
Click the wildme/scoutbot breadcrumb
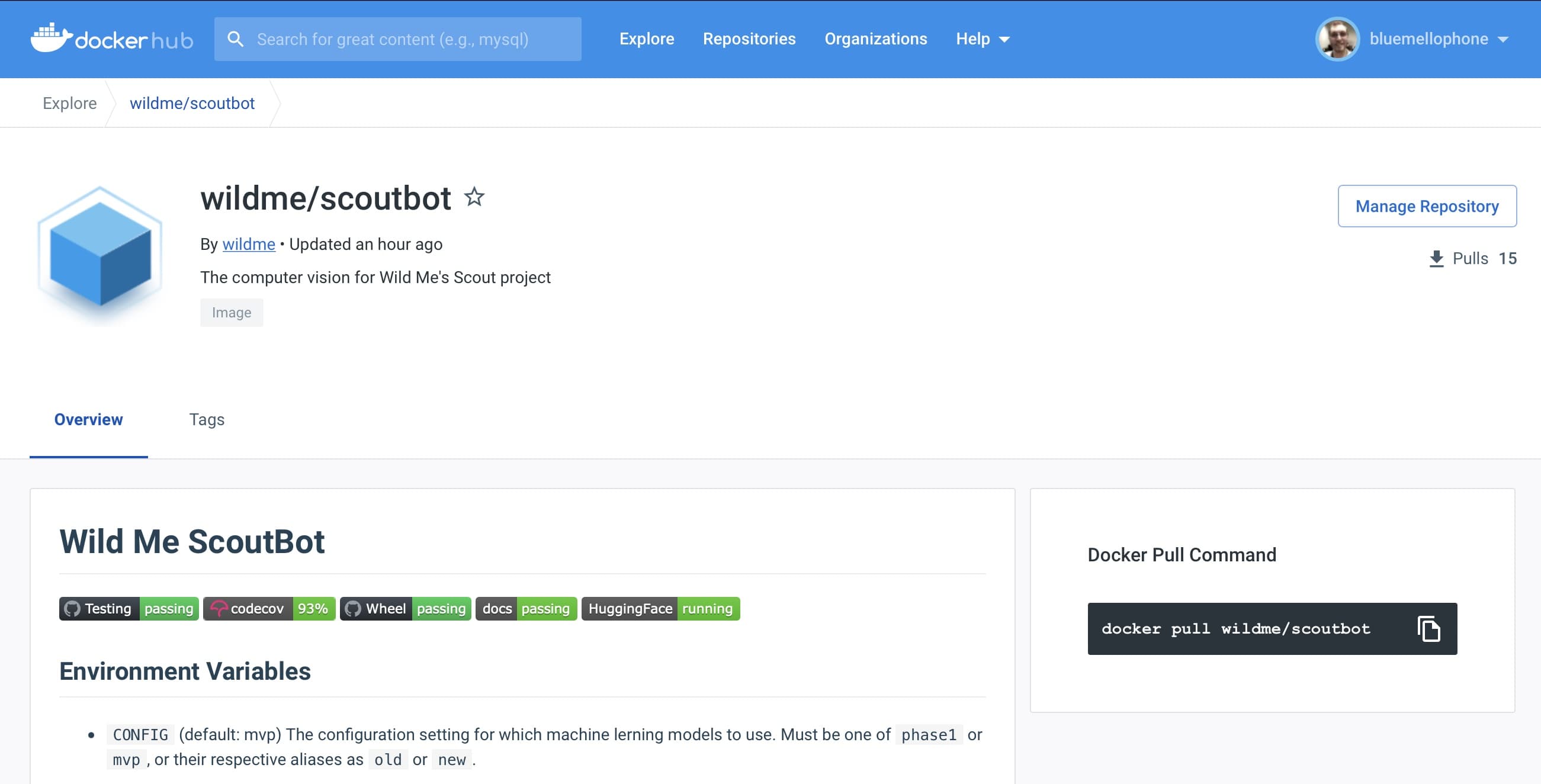(x=192, y=103)
